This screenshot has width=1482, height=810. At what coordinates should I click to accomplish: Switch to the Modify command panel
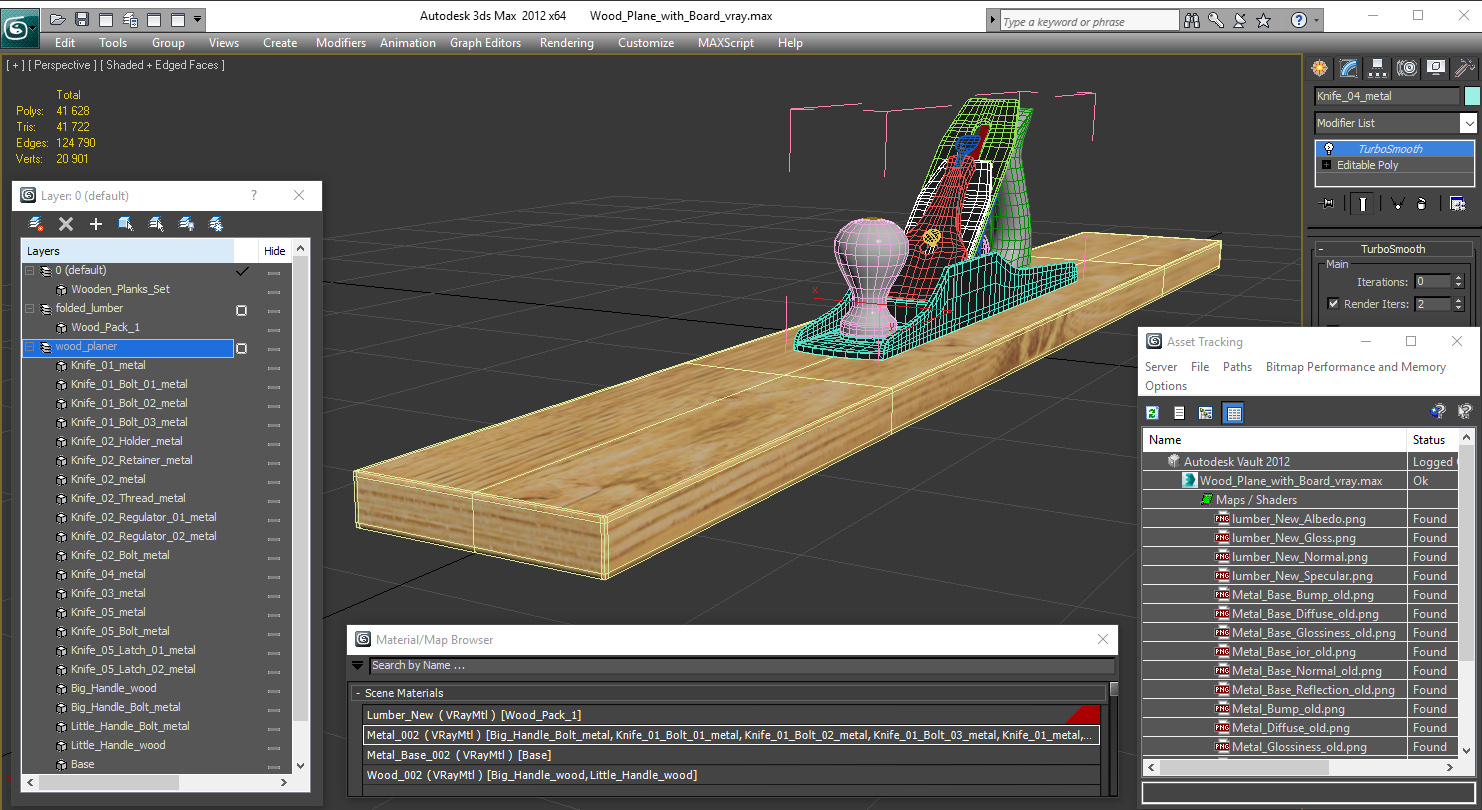click(x=1349, y=68)
